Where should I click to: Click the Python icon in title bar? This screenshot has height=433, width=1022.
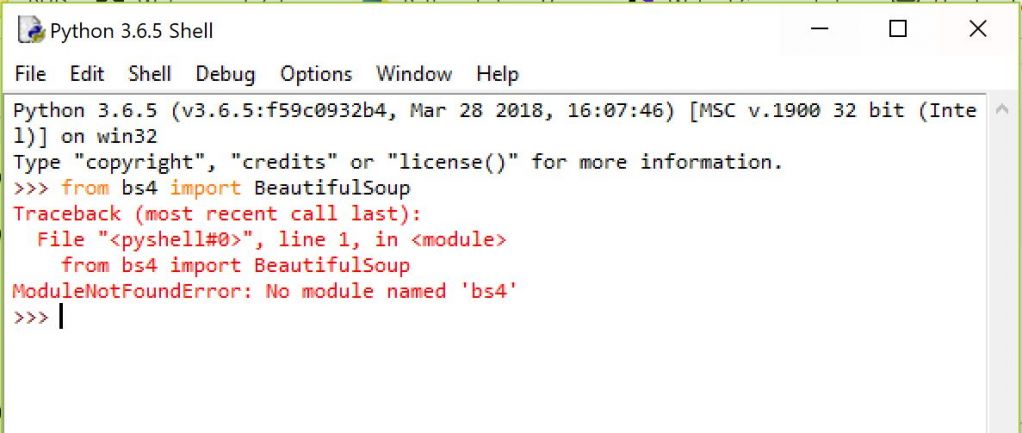pos(33,31)
